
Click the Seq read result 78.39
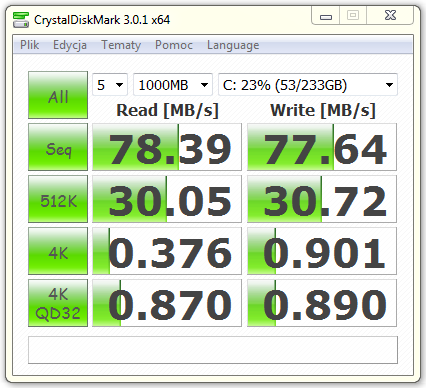(167, 147)
